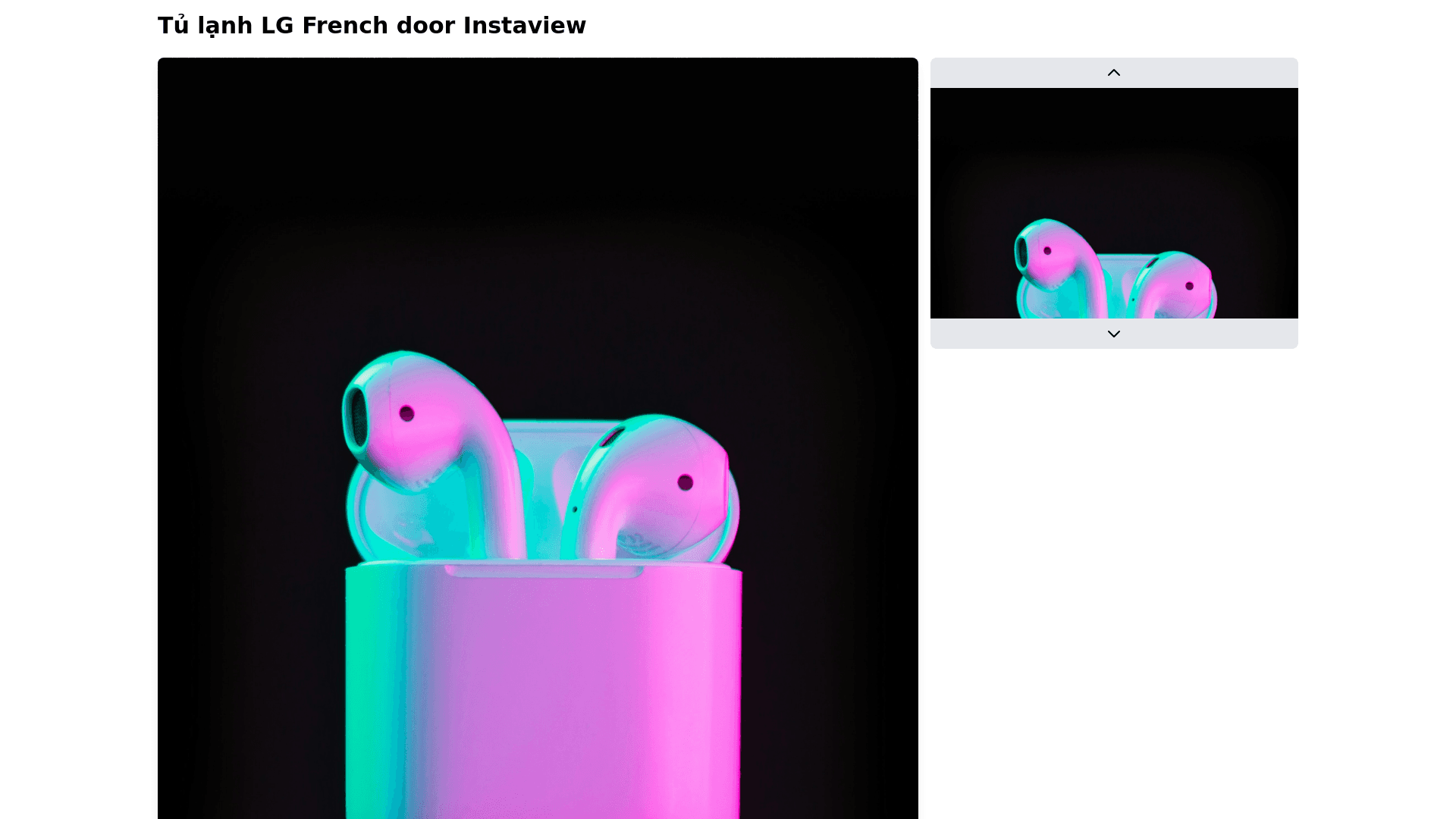Click the up chevron above the thumbnail
The image size is (1456, 819).
click(1113, 73)
